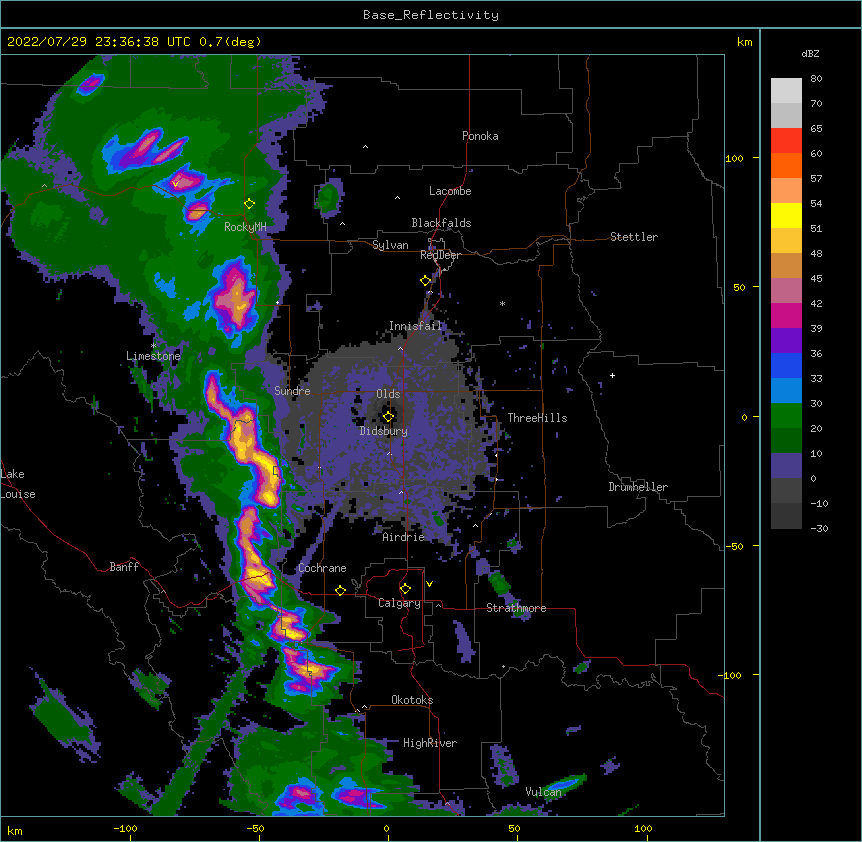
Task: Click the Lake Louise label
Action: click(18, 484)
